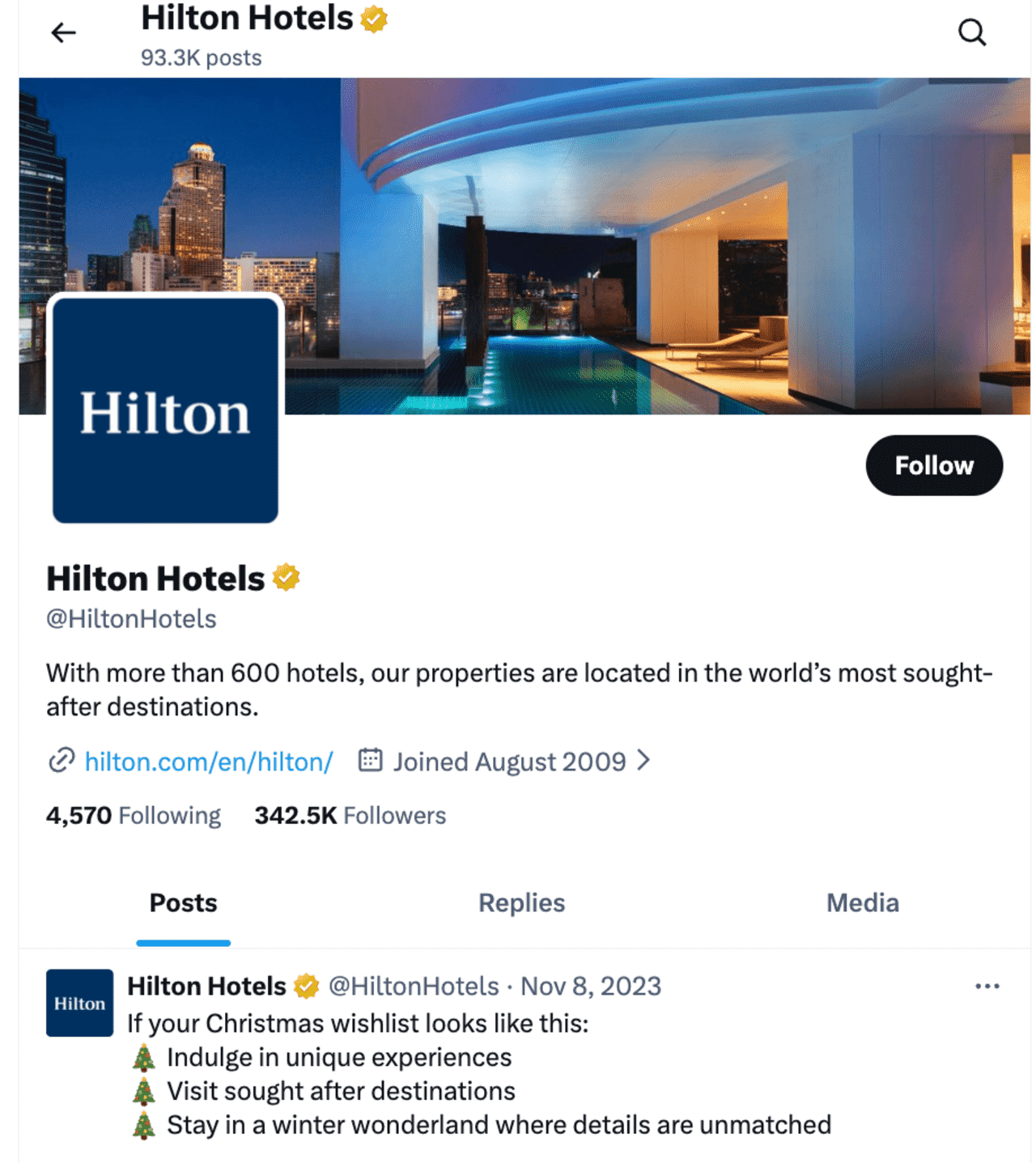Click the Nov 8, 2023 post timestamp
This screenshot has width=1036, height=1163.
point(591,987)
